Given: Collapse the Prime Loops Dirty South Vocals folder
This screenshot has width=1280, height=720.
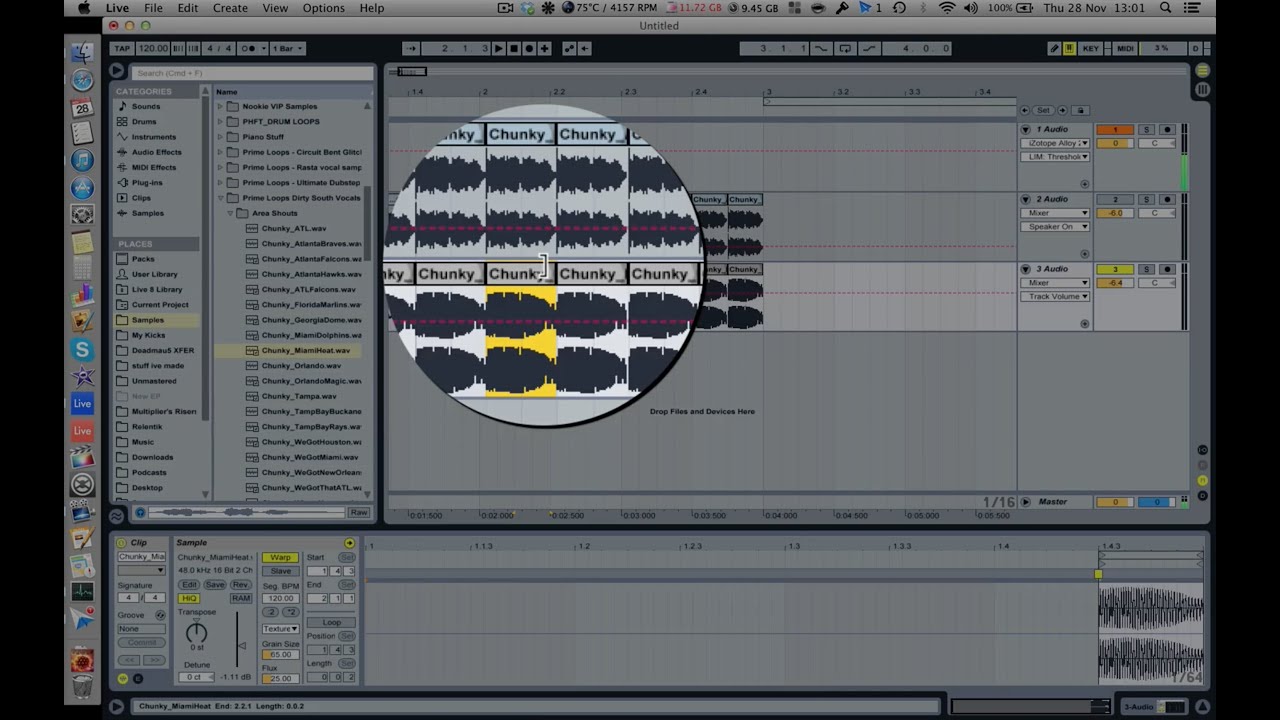Looking at the screenshot, I should [x=220, y=198].
